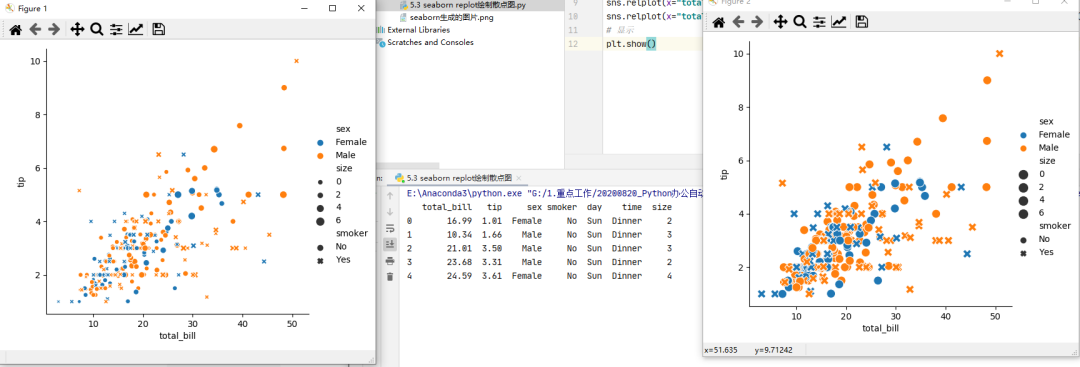Click line number 10 in editor gutter
Image resolution: width=1080 pixels, height=367 pixels.
click(573, 16)
